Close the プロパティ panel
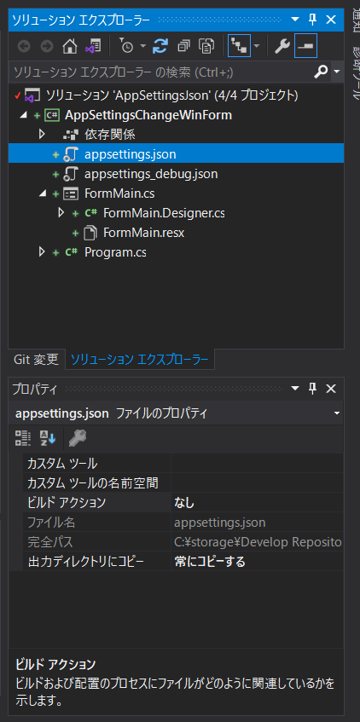Image resolution: width=360 pixels, height=722 pixels. (x=331, y=389)
